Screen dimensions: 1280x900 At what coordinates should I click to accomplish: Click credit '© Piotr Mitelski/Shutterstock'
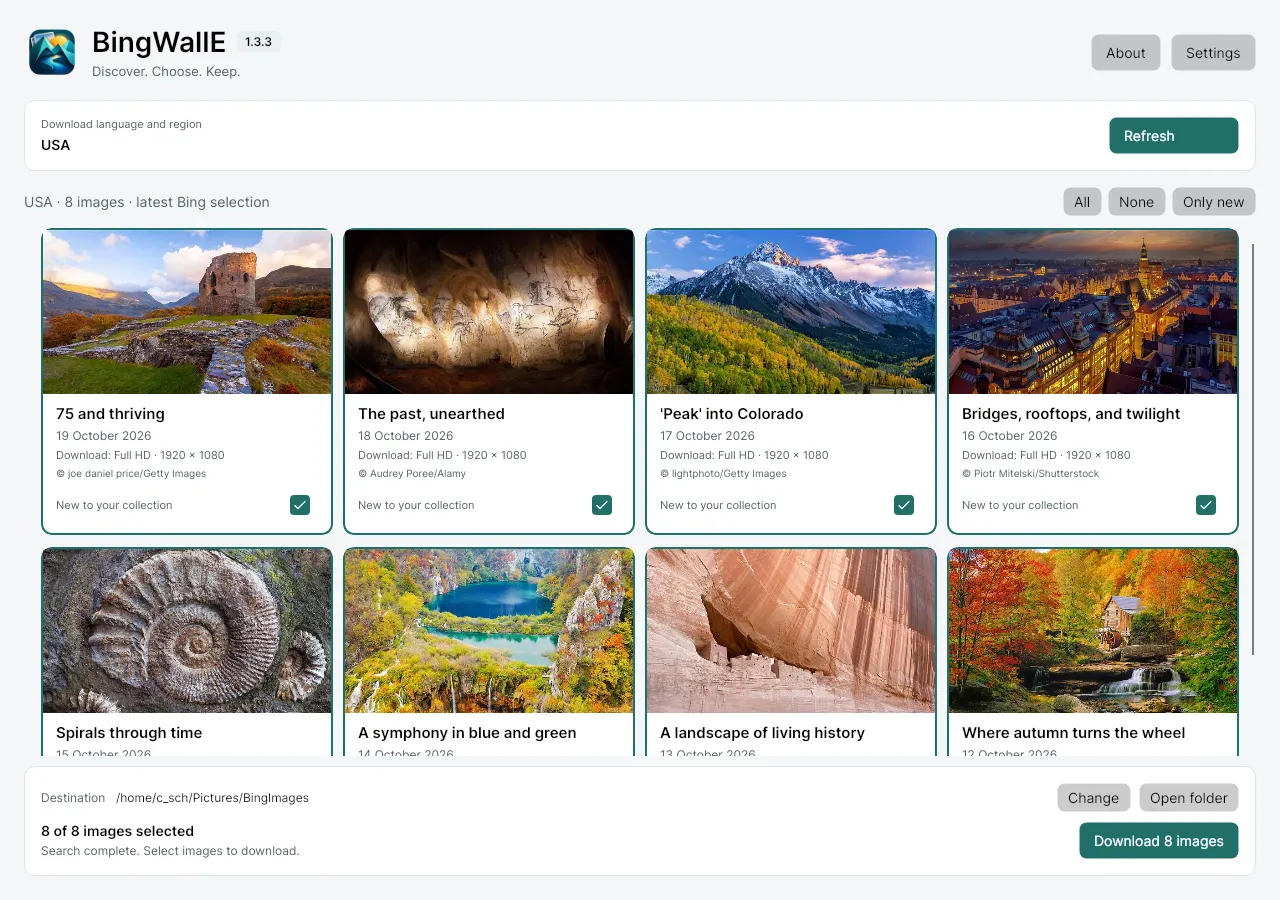tap(1030, 474)
